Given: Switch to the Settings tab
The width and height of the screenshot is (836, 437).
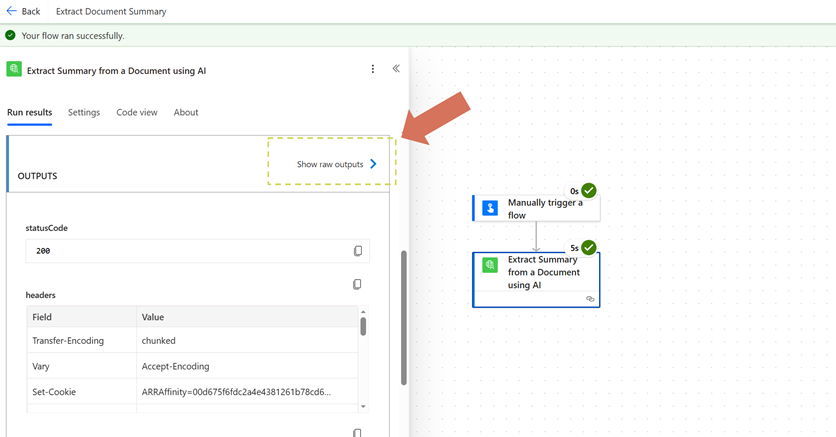Looking at the screenshot, I should [x=84, y=112].
